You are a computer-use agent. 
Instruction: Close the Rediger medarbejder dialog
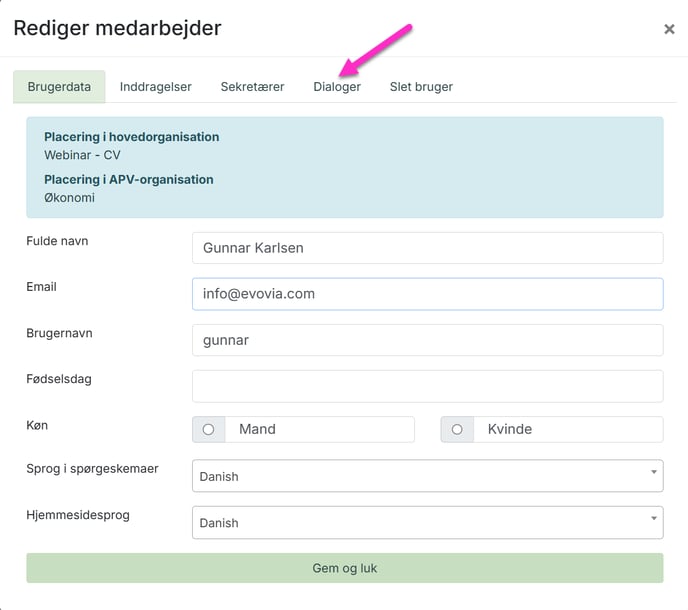pyautogui.click(x=669, y=29)
